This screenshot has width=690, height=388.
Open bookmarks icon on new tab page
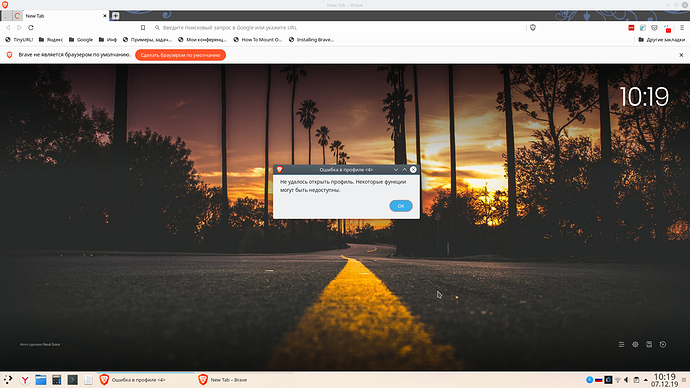tap(649, 344)
